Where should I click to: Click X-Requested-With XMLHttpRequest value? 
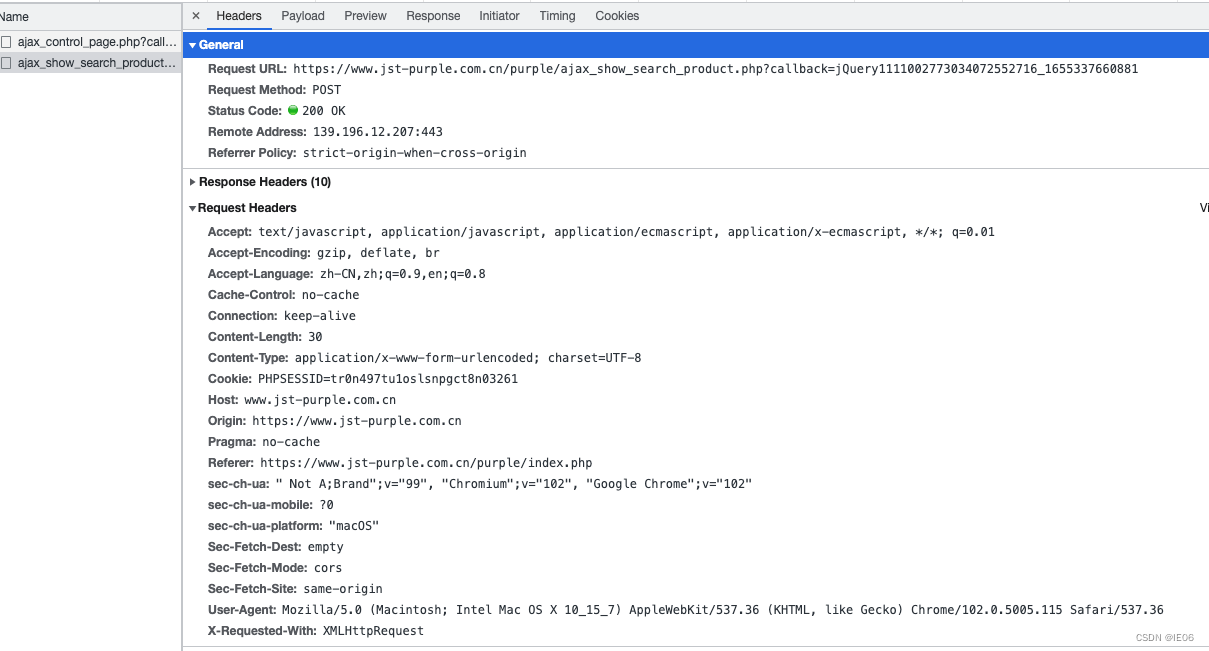[373, 631]
